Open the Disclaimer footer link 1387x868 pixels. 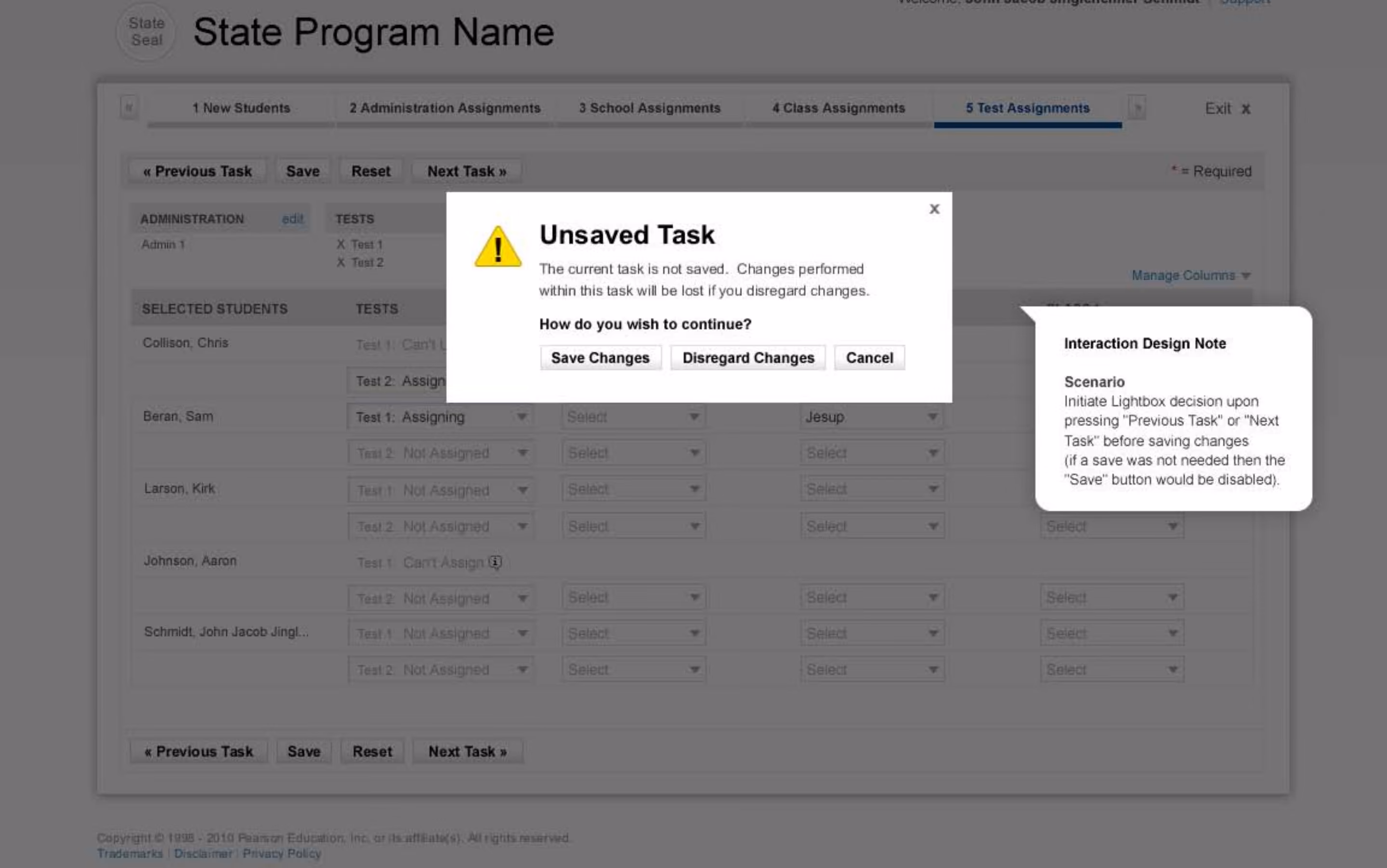pos(203,854)
